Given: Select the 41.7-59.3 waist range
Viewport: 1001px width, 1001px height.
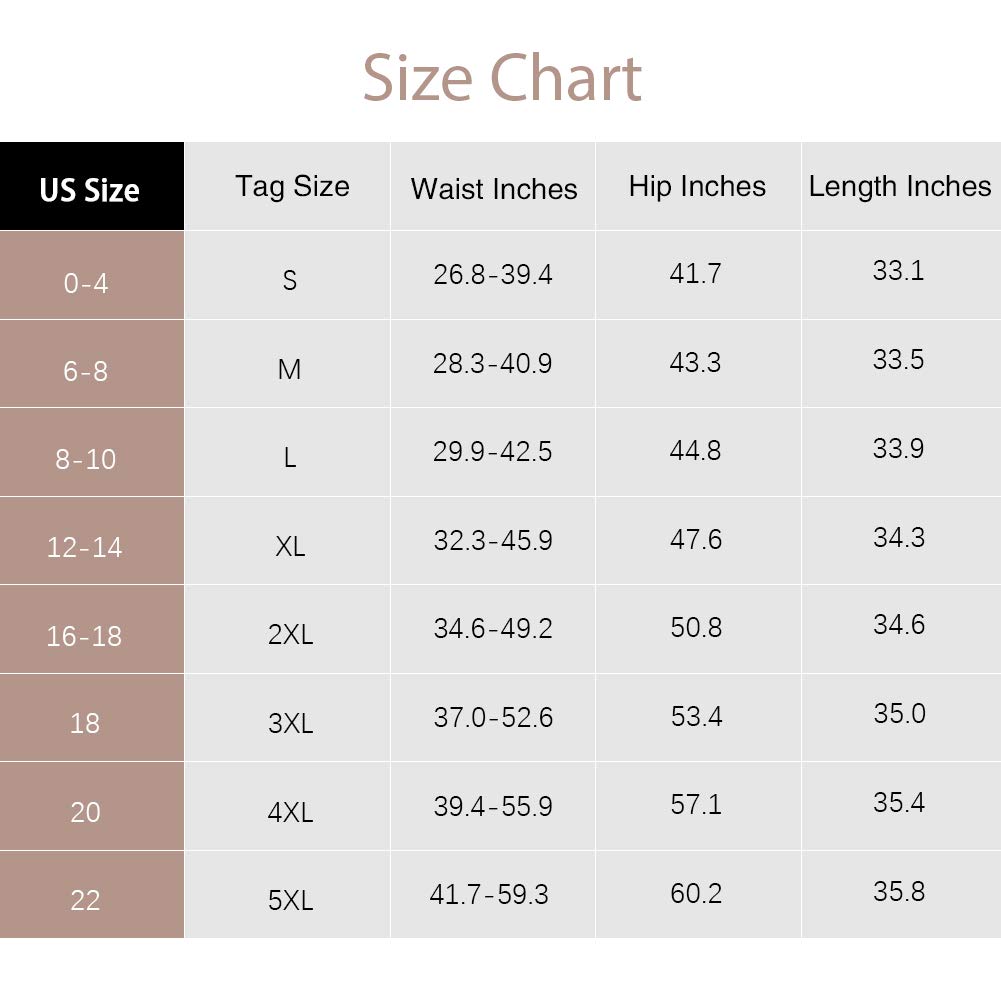Looking at the screenshot, I should (489, 894).
